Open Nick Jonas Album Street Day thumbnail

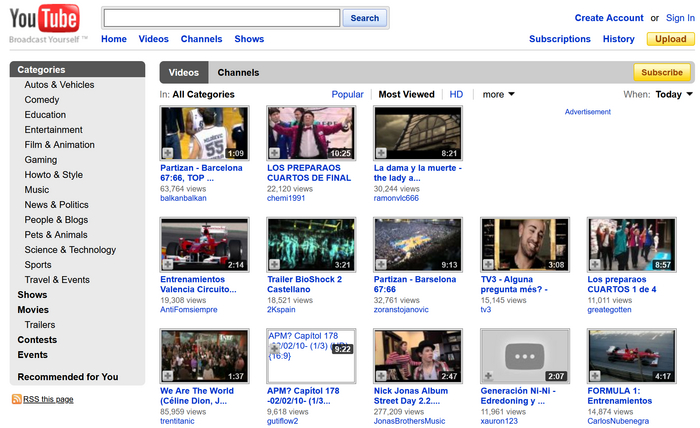coord(418,356)
